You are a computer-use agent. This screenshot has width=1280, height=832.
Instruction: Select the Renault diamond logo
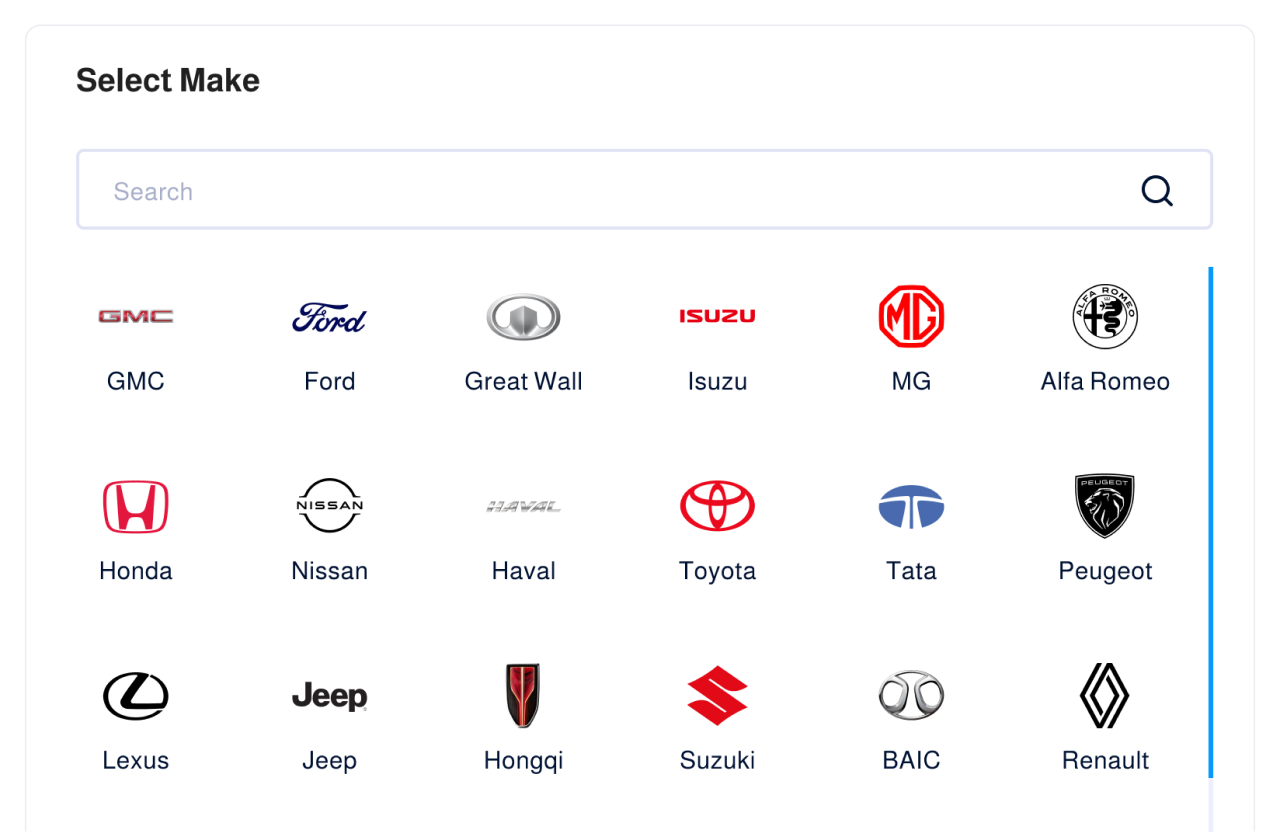(x=1105, y=696)
